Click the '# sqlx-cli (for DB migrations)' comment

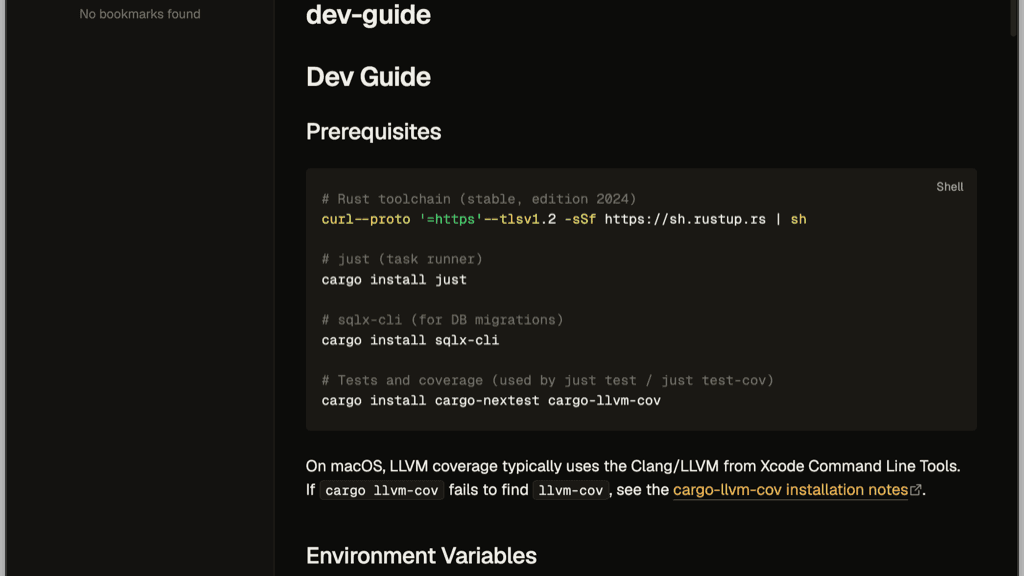point(442,320)
